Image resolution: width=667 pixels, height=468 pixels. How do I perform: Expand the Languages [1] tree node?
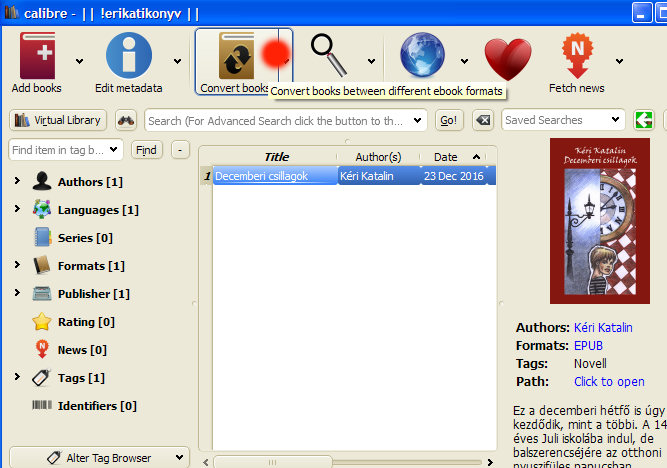point(17,208)
